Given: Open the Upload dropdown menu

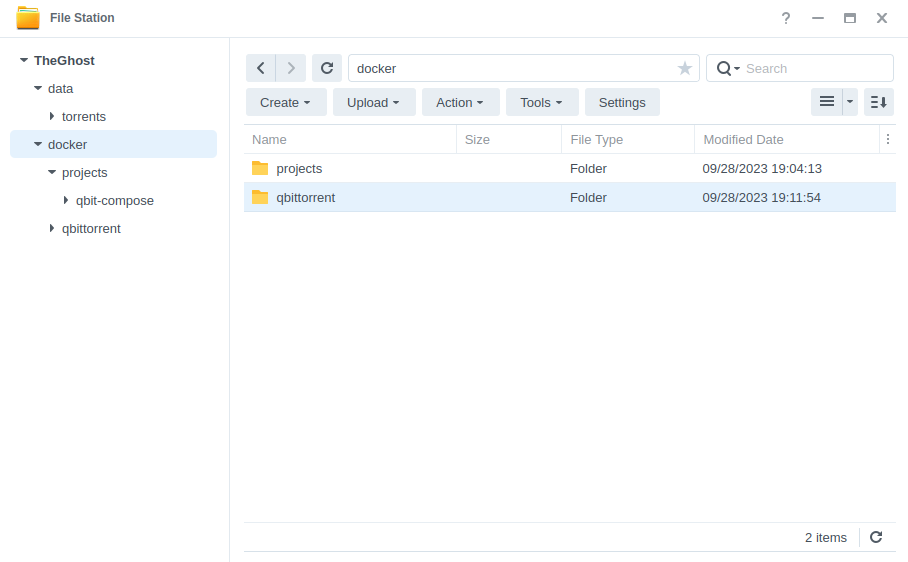Looking at the screenshot, I should tap(374, 102).
